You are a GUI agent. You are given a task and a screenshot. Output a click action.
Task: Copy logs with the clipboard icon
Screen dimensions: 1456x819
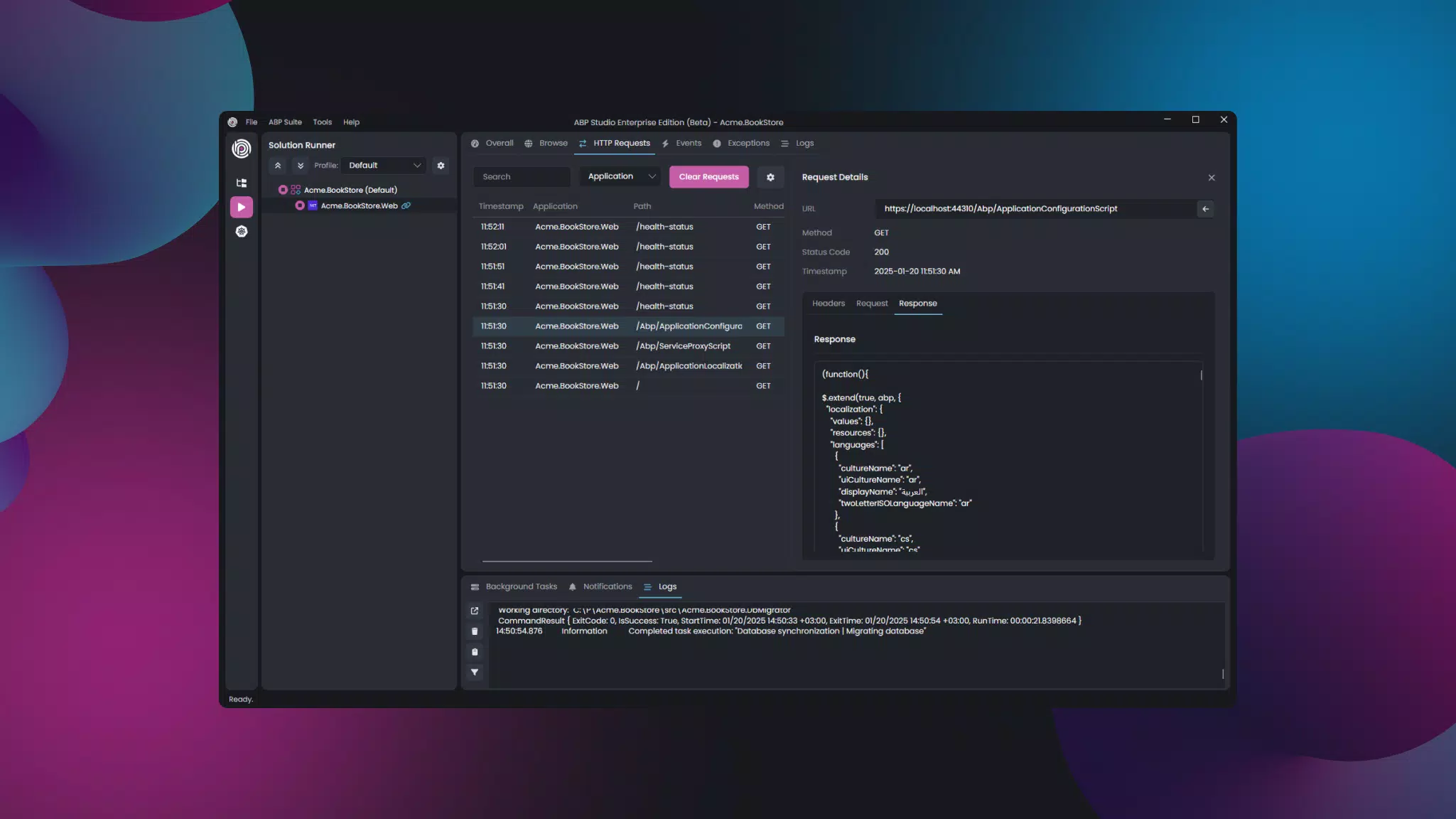tap(475, 652)
